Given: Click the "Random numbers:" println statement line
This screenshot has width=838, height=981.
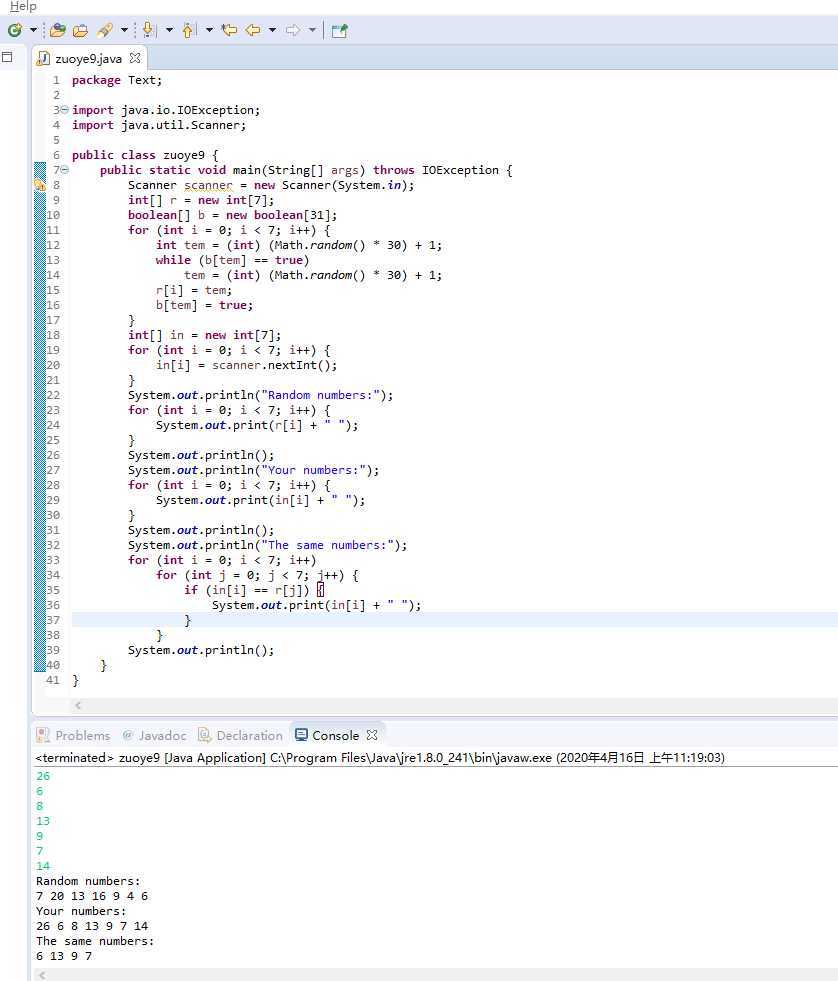Looking at the screenshot, I should pyautogui.click(x=260, y=395).
